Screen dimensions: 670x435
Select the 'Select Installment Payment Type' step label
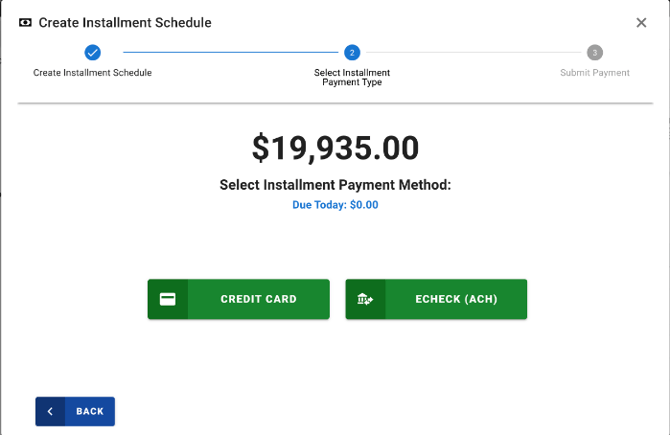352,77
